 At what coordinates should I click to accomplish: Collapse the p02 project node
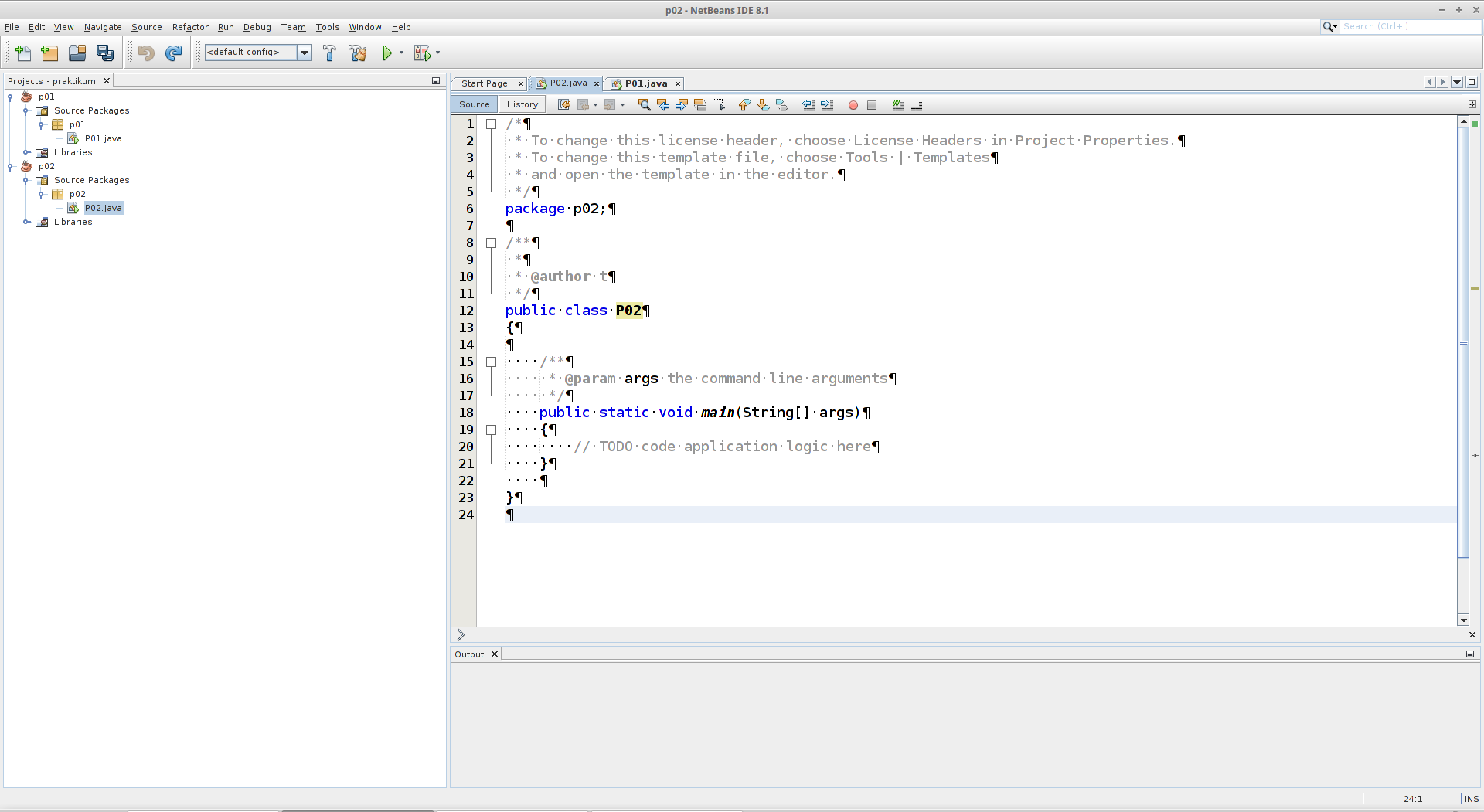[10, 167]
